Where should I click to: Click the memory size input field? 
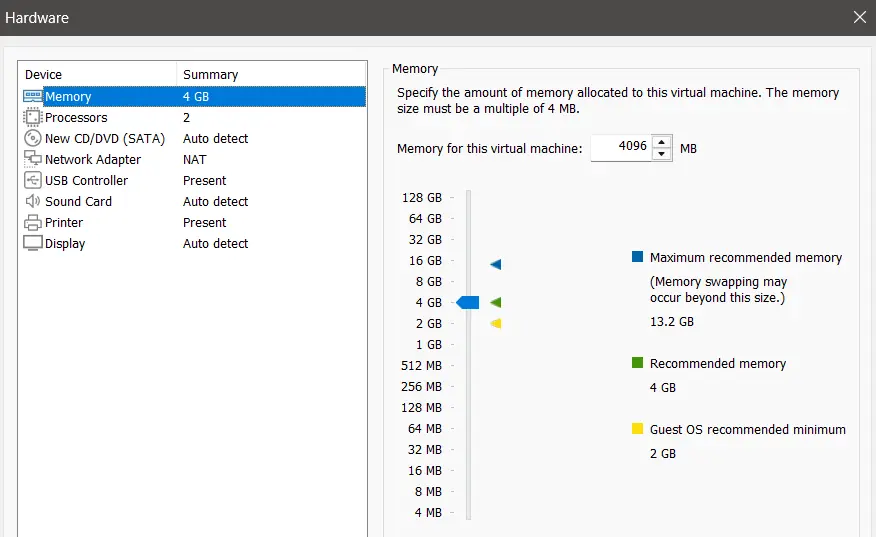620,148
